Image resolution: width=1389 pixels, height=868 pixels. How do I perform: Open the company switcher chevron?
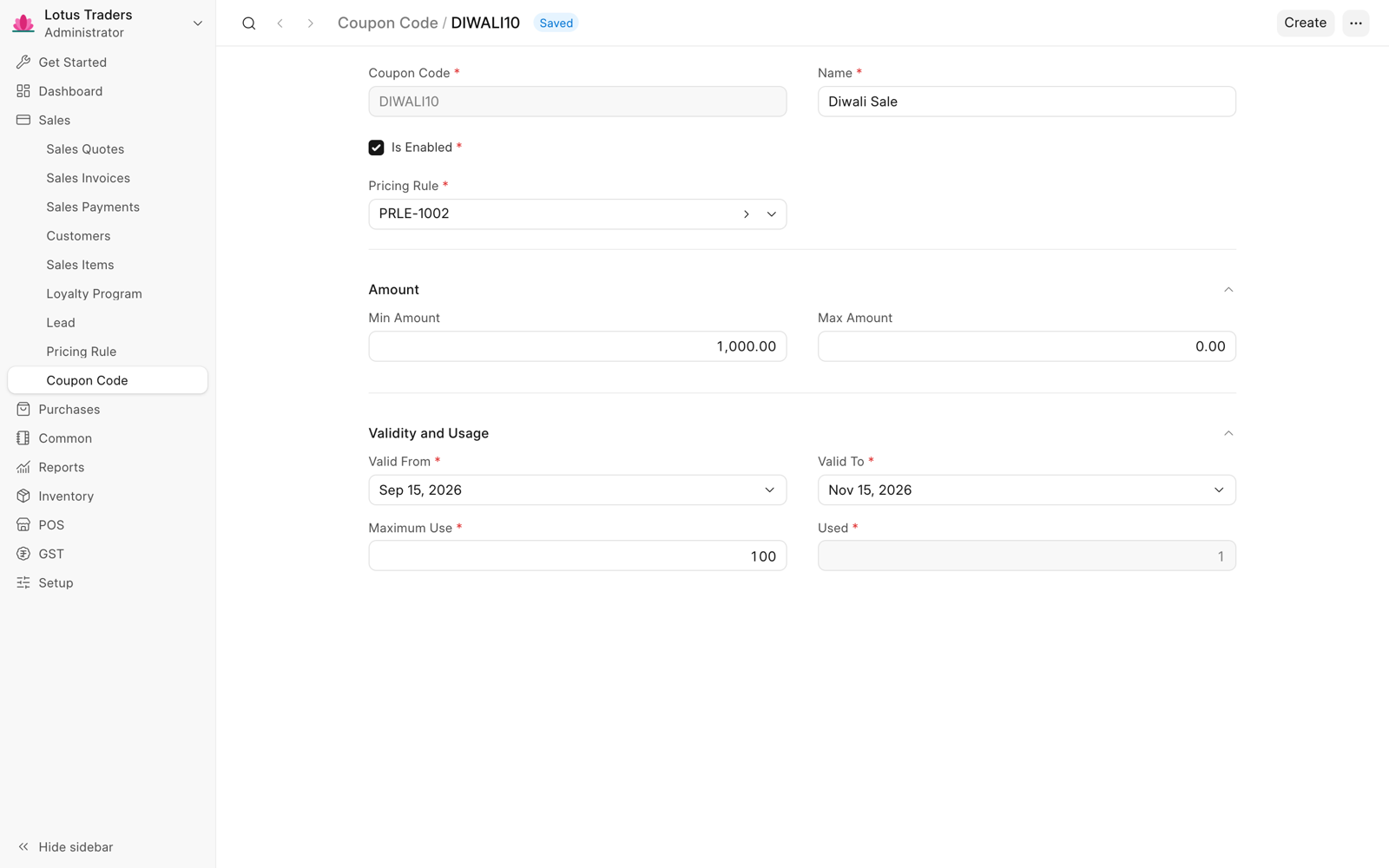pyautogui.click(x=198, y=23)
